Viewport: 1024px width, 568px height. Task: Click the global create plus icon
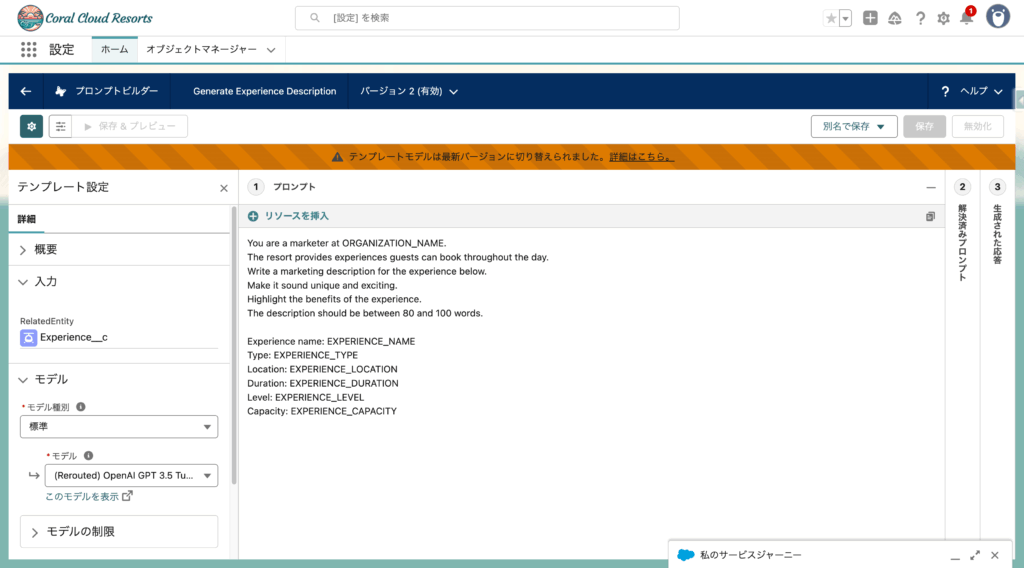[870, 18]
